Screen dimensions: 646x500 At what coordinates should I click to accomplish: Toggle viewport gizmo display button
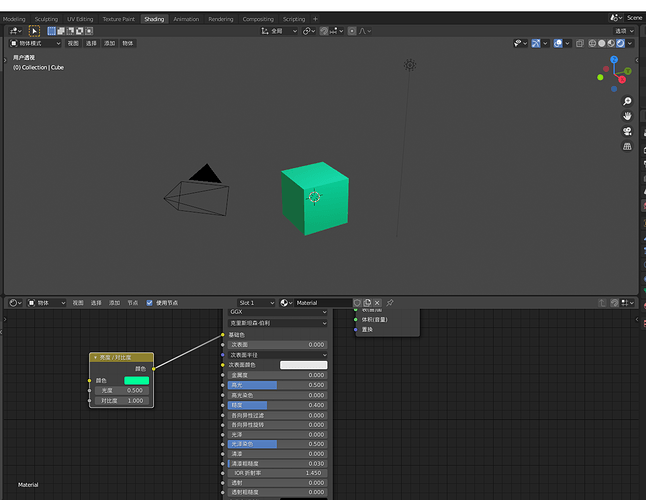(535, 43)
